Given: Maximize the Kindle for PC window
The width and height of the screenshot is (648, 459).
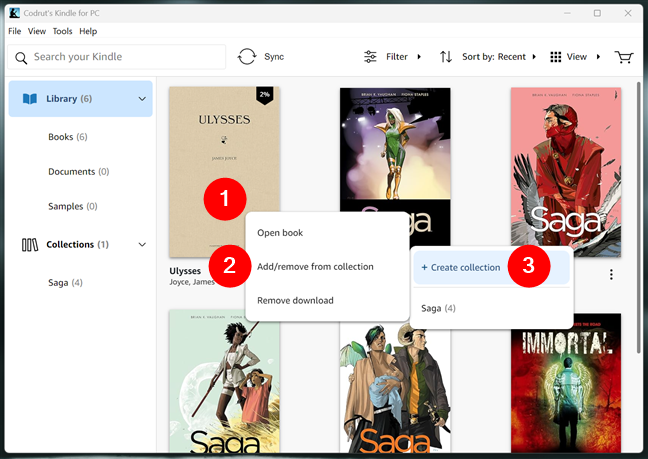Looking at the screenshot, I should (597, 13).
